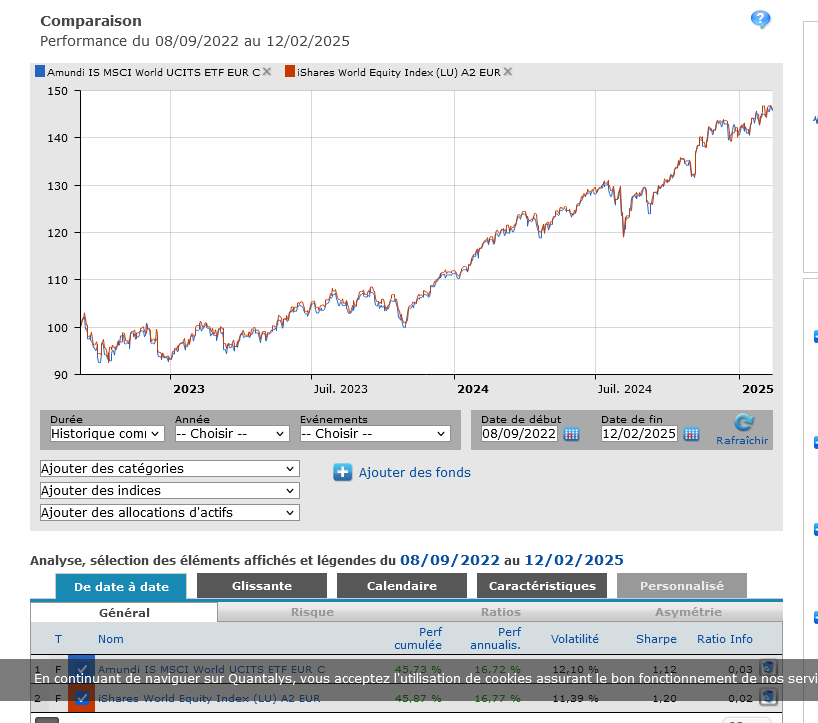
Task: Click the Rafraîchir refresh arrow icon
Action: tap(743, 422)
